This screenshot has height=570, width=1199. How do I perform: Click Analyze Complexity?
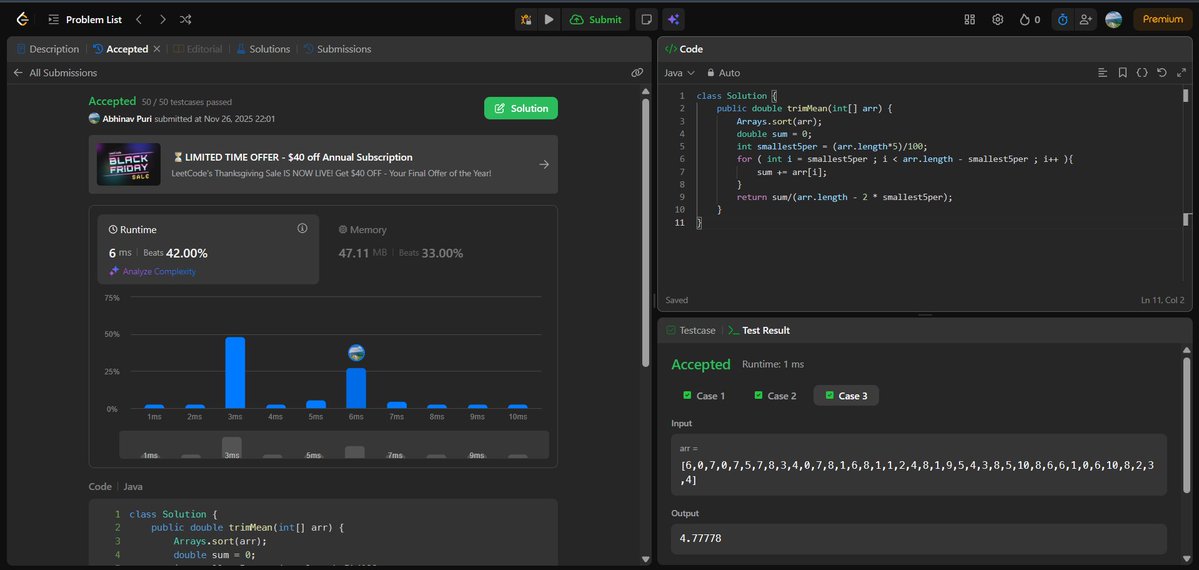(152, 272)
